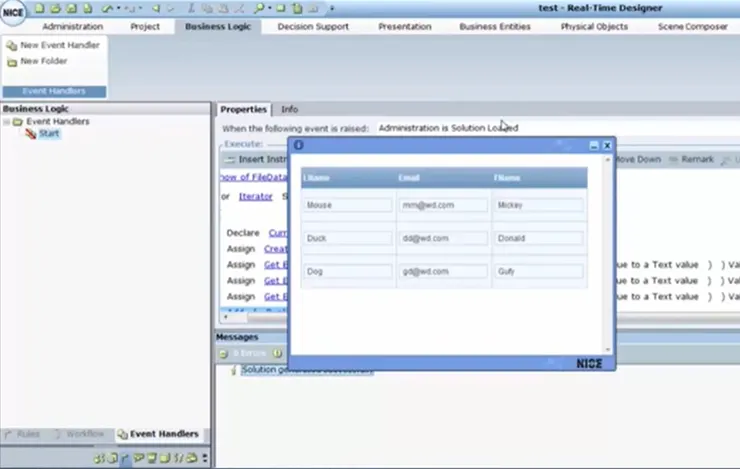Open the Undo history dropdown arrow

click(x=118, y=8)
